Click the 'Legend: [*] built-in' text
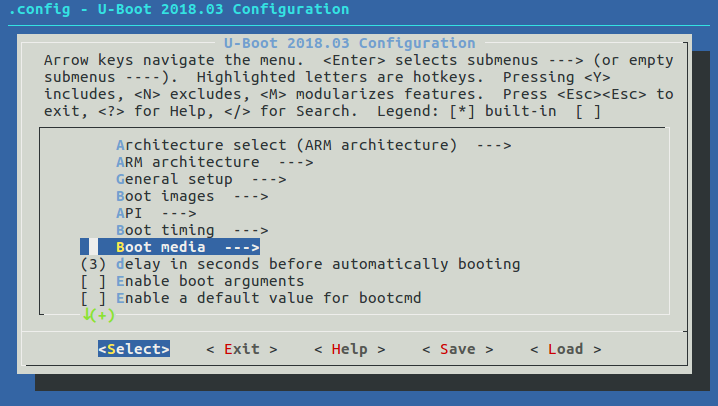 tap(467, 111)
